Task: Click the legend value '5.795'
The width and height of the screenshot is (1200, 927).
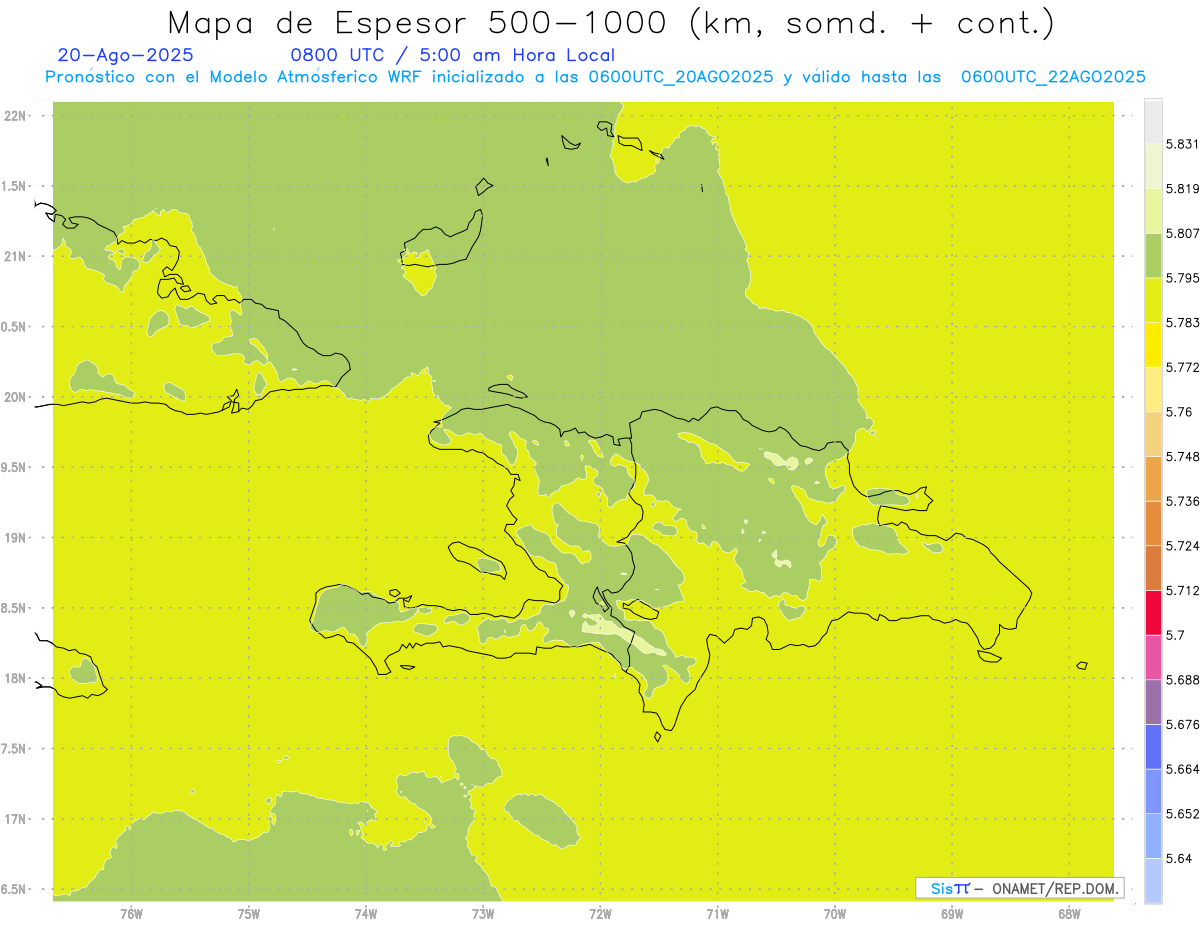Action: coord(1182,278)
